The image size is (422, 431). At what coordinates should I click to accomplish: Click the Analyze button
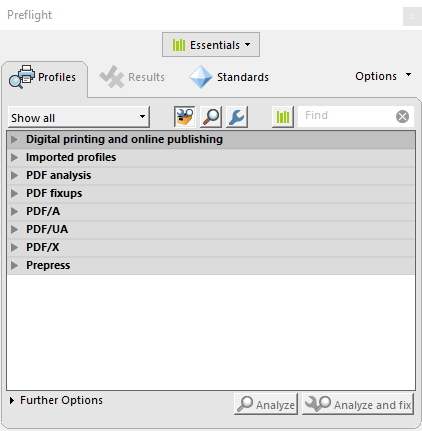click(266, 404)
